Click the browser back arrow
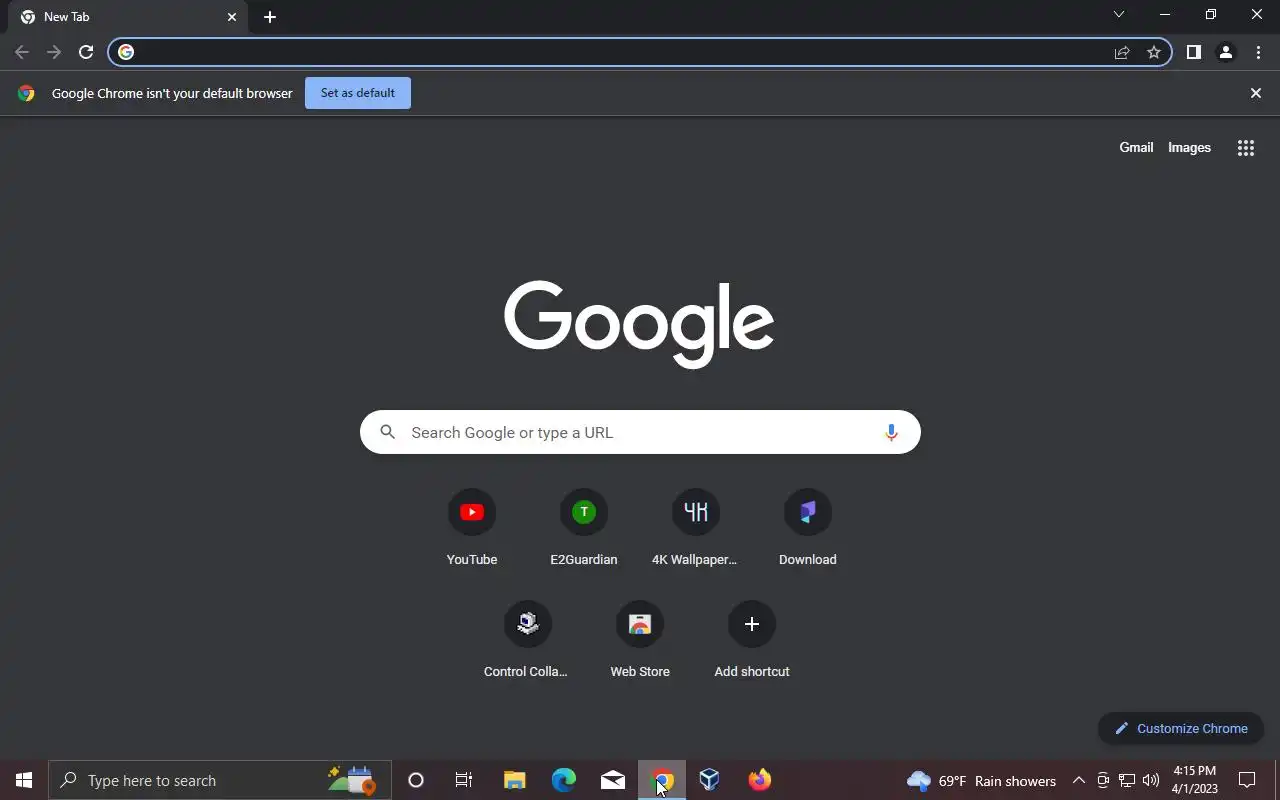The height and width of the screenshot is (800, 1280). [22, 52]
